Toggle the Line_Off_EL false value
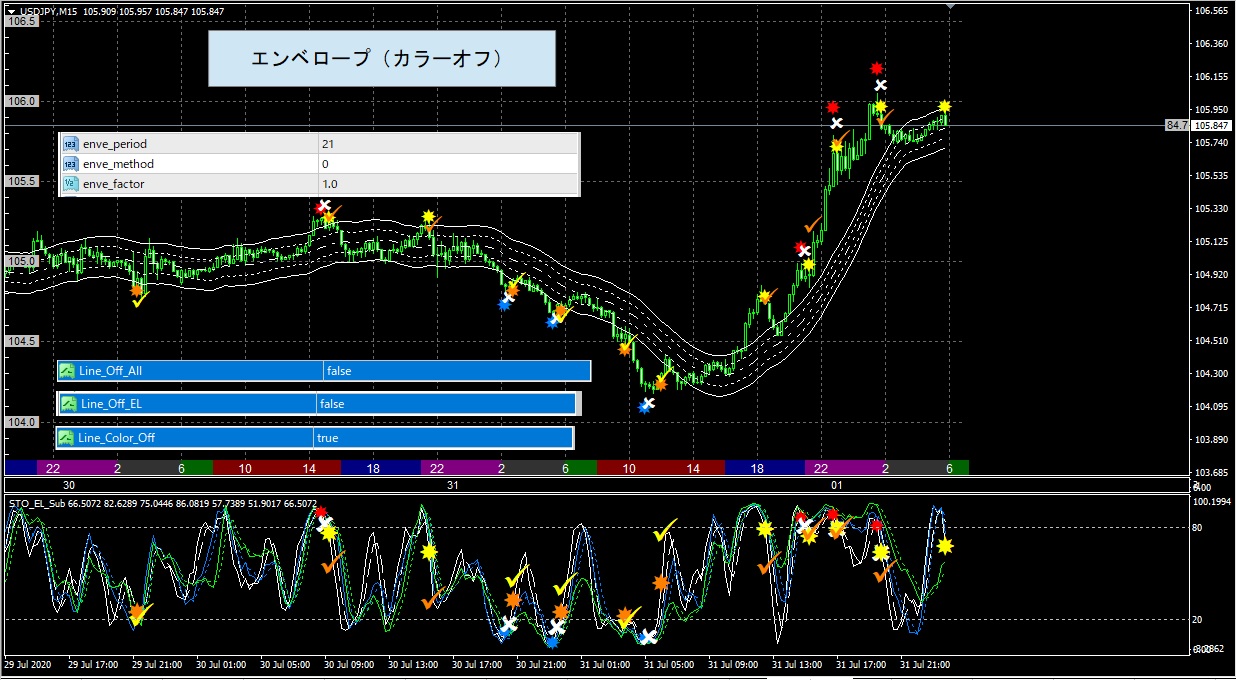 [x=446, y=404]
